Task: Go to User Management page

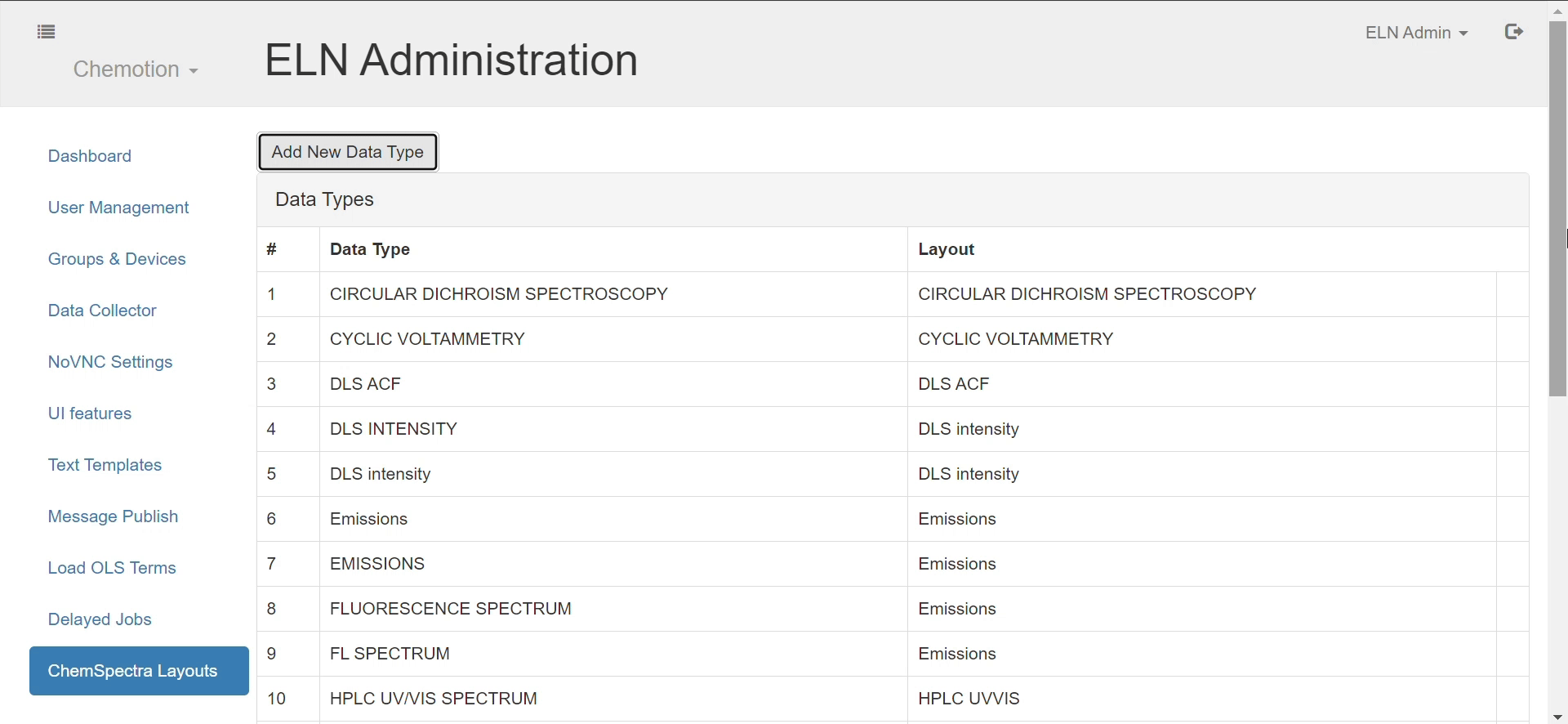Action: point(118,208)
